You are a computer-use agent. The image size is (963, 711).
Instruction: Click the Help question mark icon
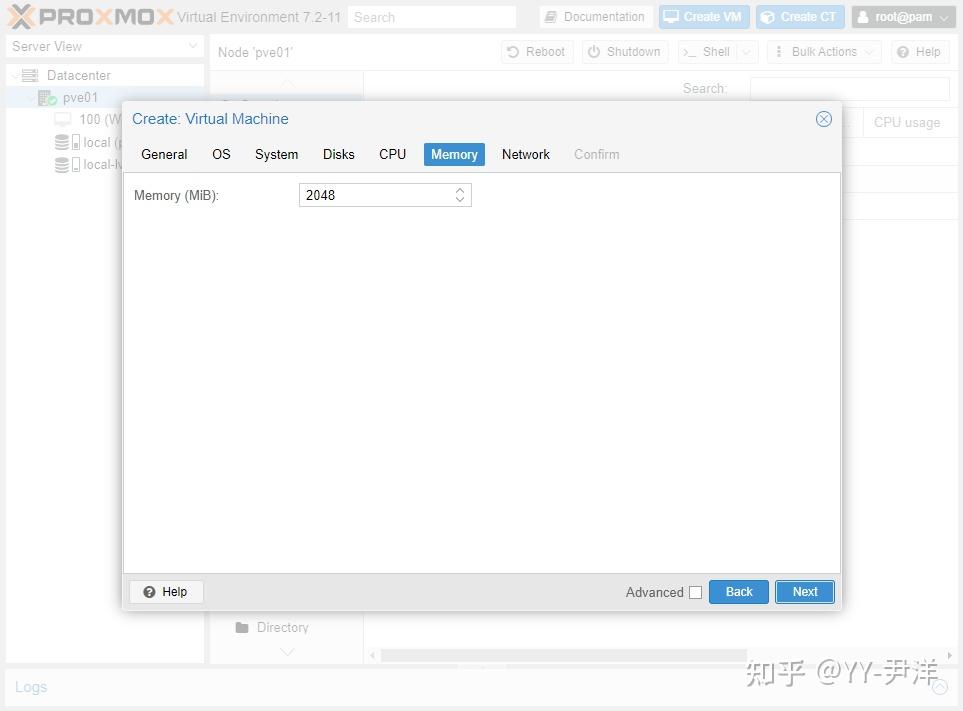902,52
